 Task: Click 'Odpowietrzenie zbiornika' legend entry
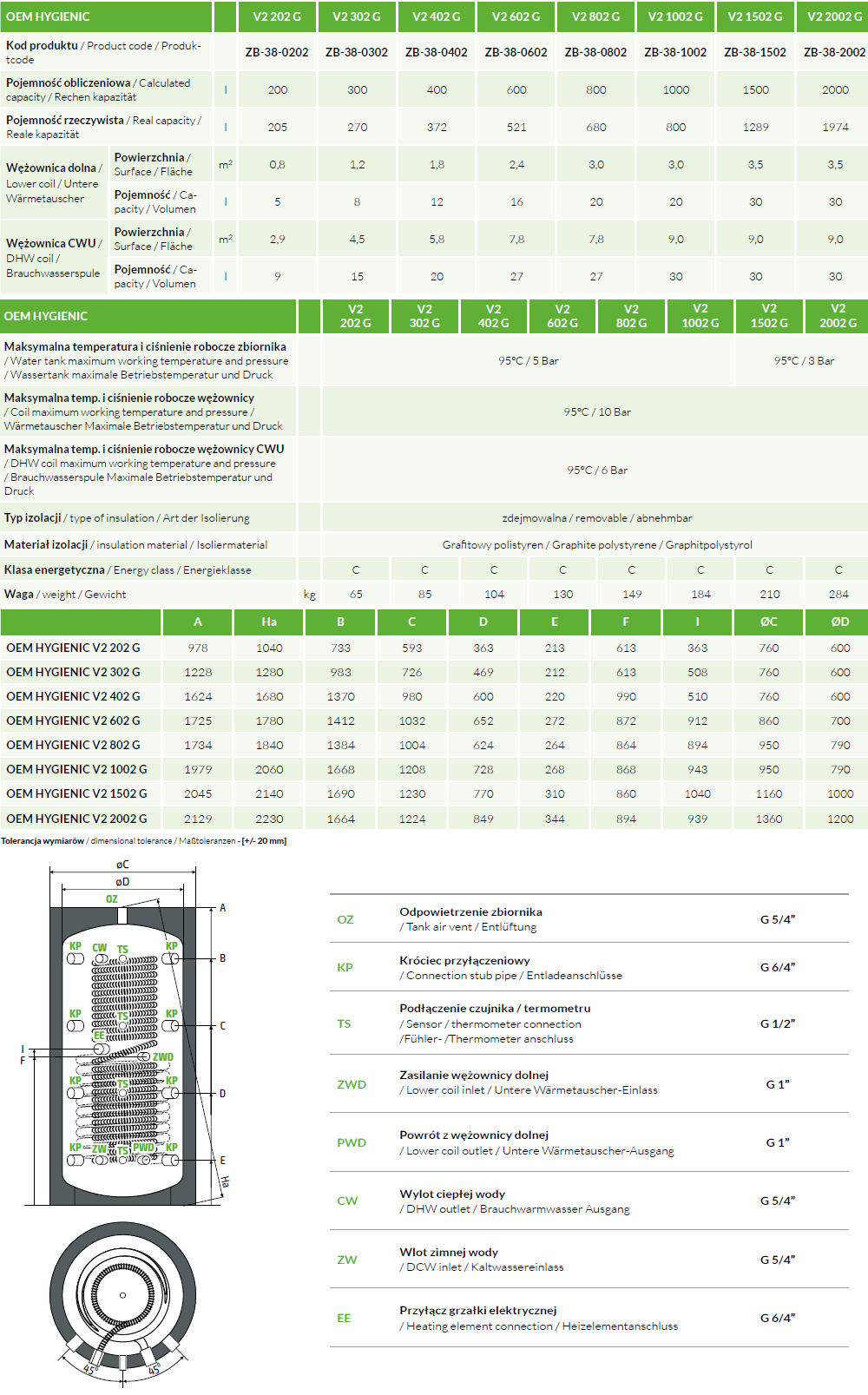pyautogui.click(x=470, y=919)
